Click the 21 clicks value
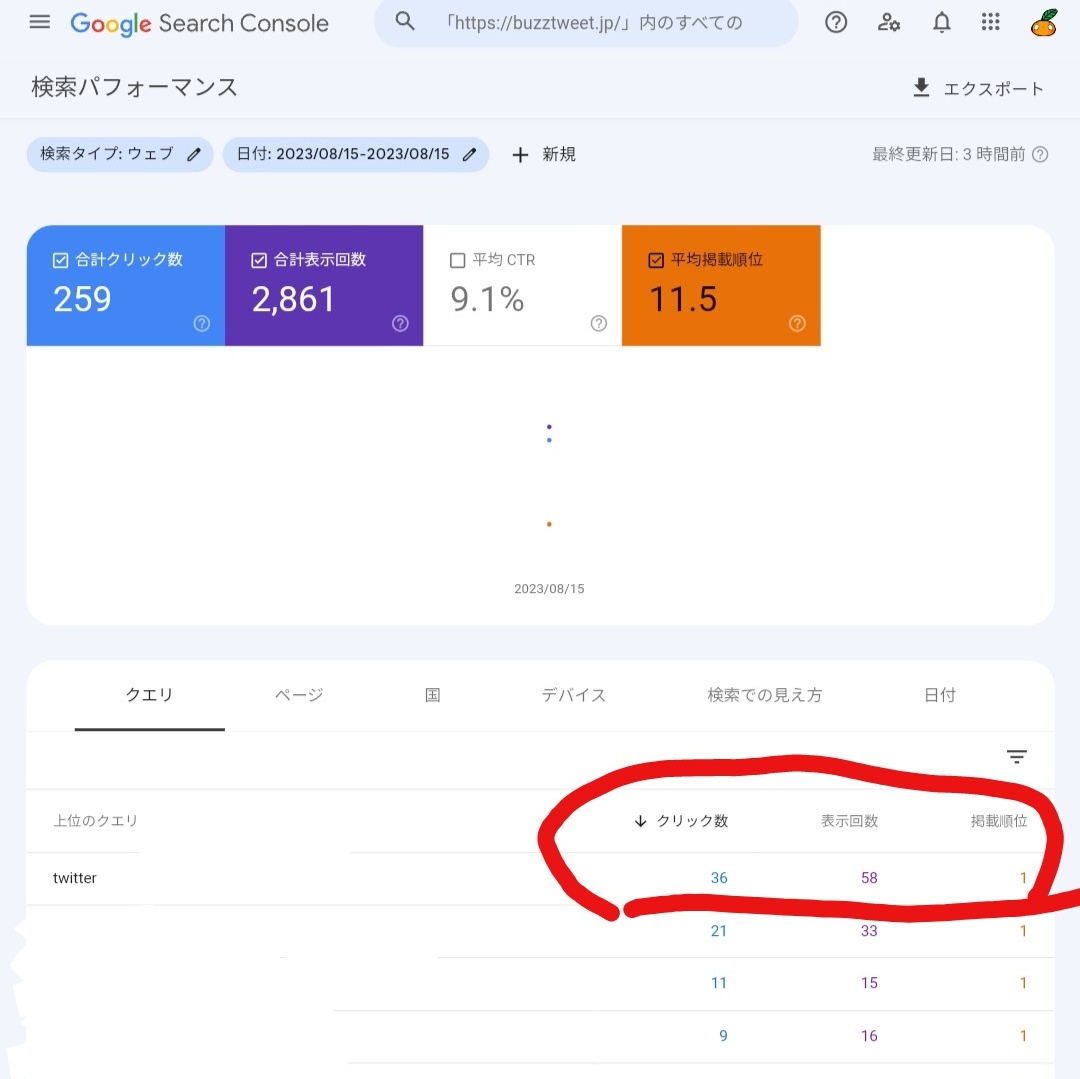 pos(719,931)
